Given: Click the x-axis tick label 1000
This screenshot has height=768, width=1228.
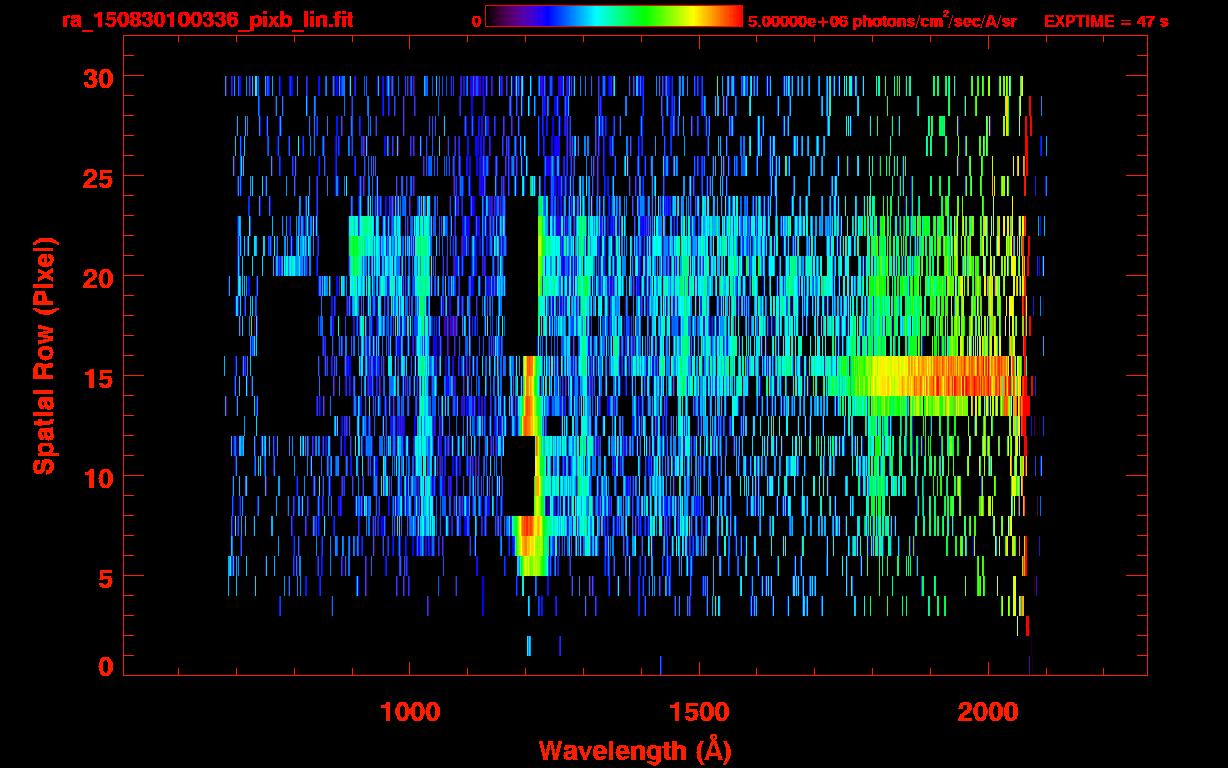Looking at the screenshot, I should click(410, 712).
